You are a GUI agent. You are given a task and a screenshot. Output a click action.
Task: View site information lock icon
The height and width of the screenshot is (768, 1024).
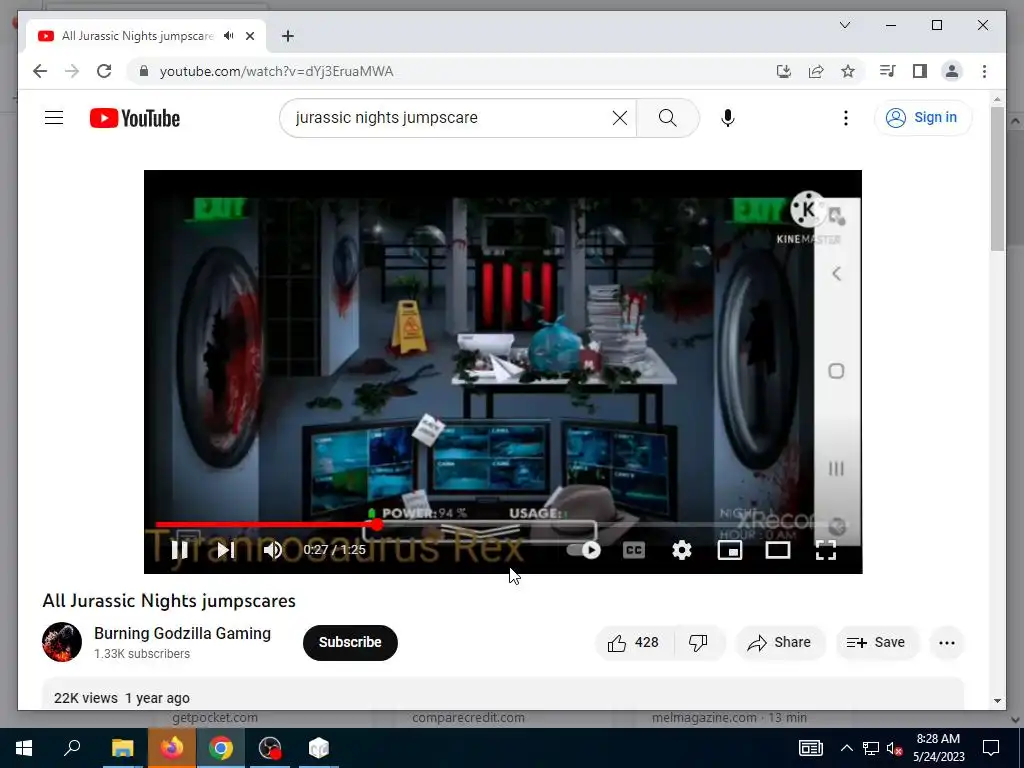(x=144, y=71)
